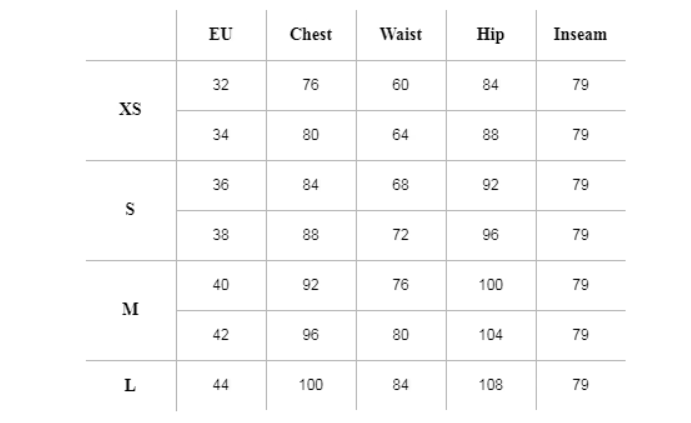Select the L size row label

coord(130,385)
